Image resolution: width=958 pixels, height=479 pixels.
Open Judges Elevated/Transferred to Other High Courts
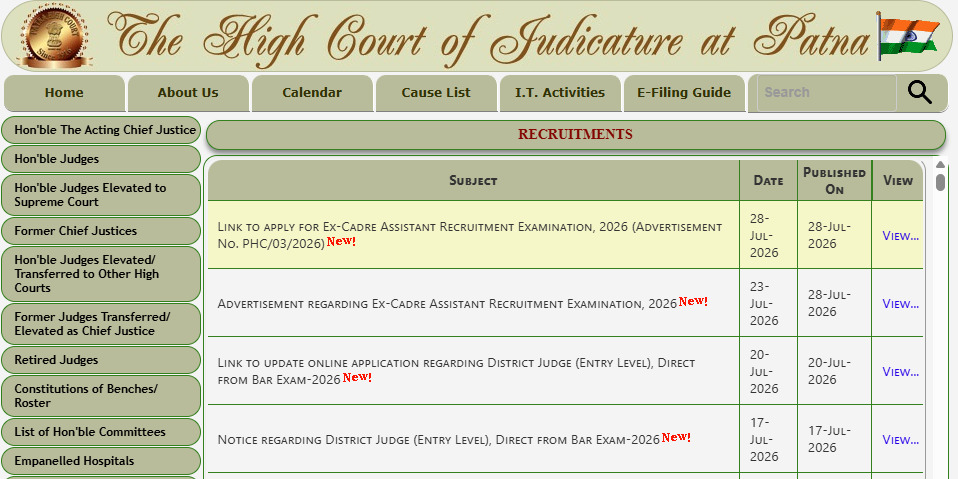[x=101, y=274]
